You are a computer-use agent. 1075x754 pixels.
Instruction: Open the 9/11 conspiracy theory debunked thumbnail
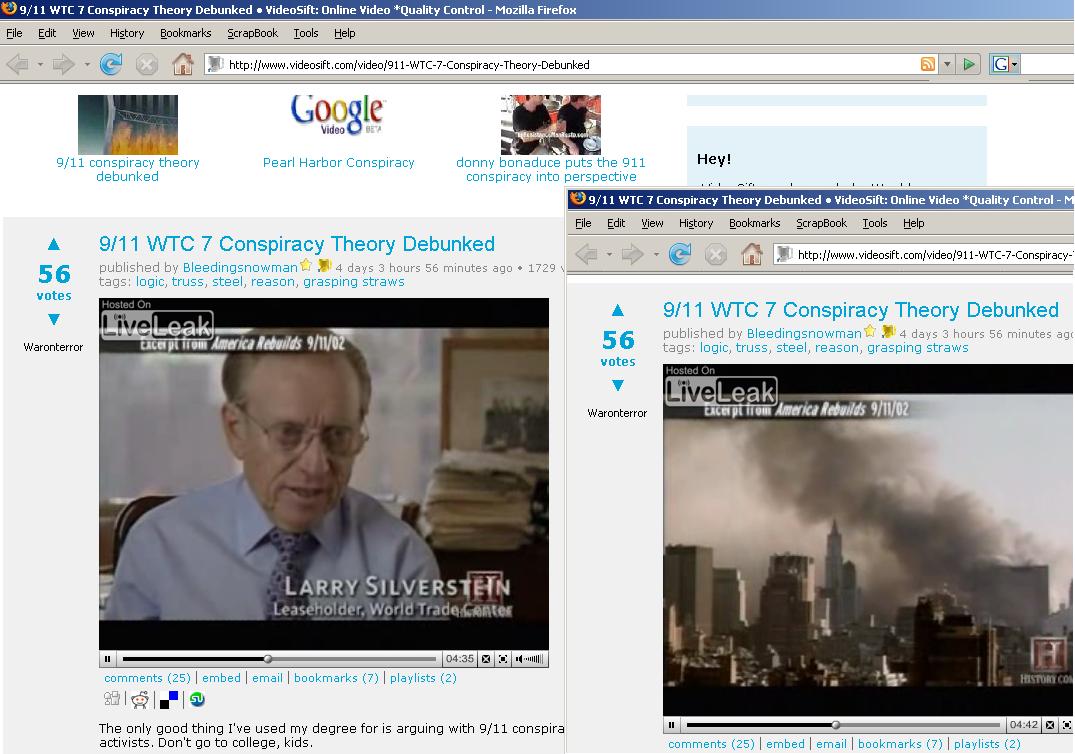[x=127, y=125]
